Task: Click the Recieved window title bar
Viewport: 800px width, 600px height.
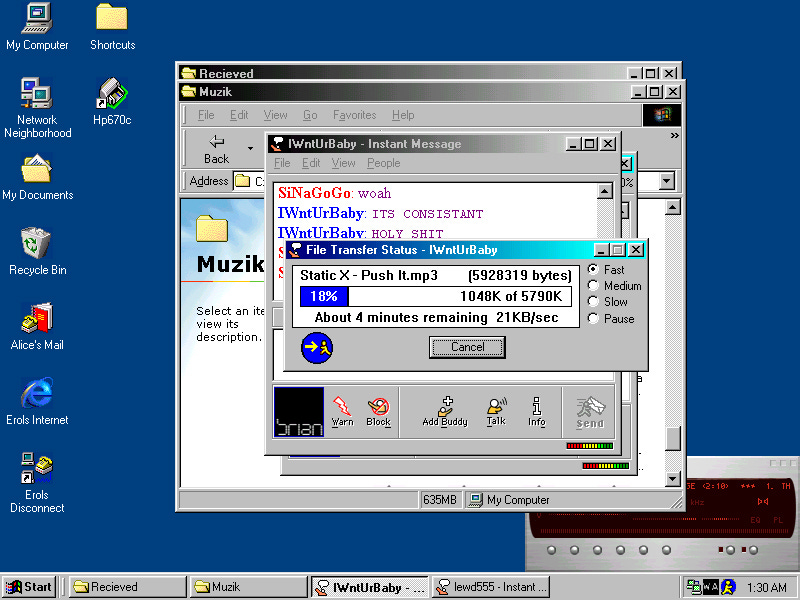Action: [404, 73]
